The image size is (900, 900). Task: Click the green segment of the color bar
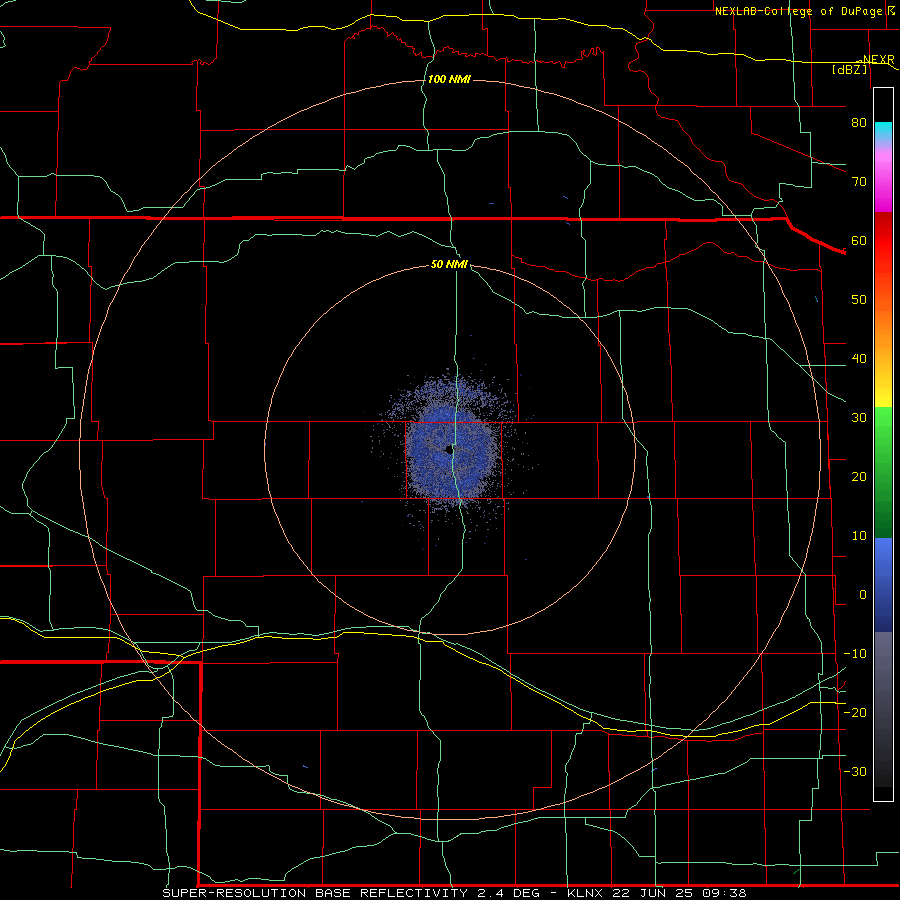coord(883,472)
